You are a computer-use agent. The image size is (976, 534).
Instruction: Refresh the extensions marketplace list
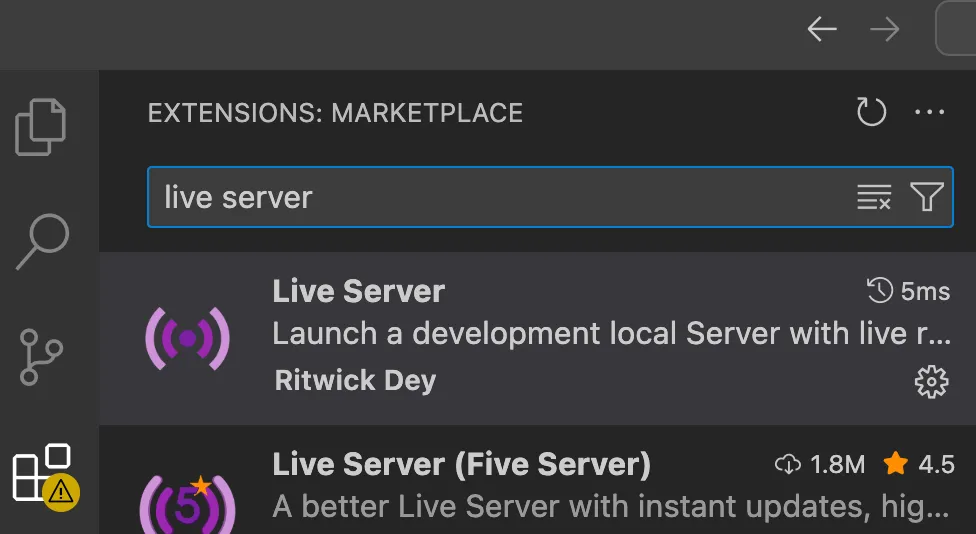pos(871,112)
